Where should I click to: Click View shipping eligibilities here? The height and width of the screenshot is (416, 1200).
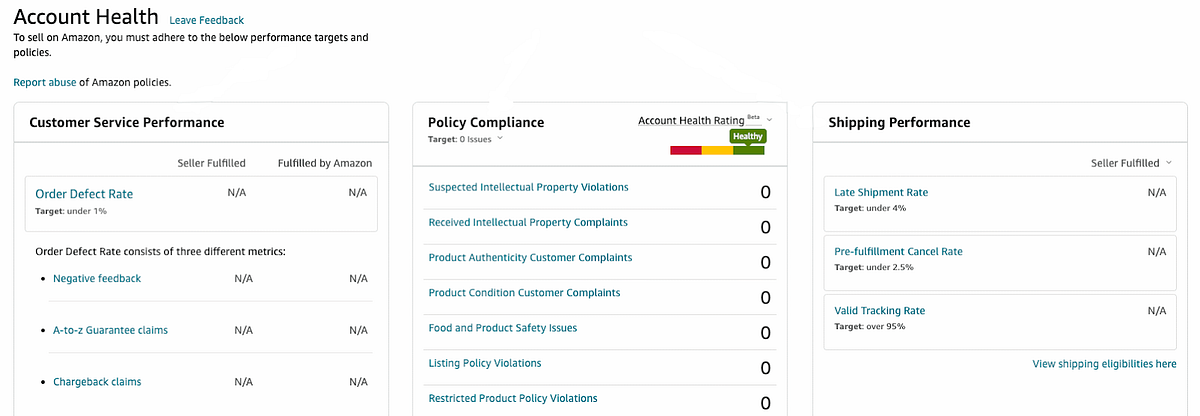pos(1104,365)
